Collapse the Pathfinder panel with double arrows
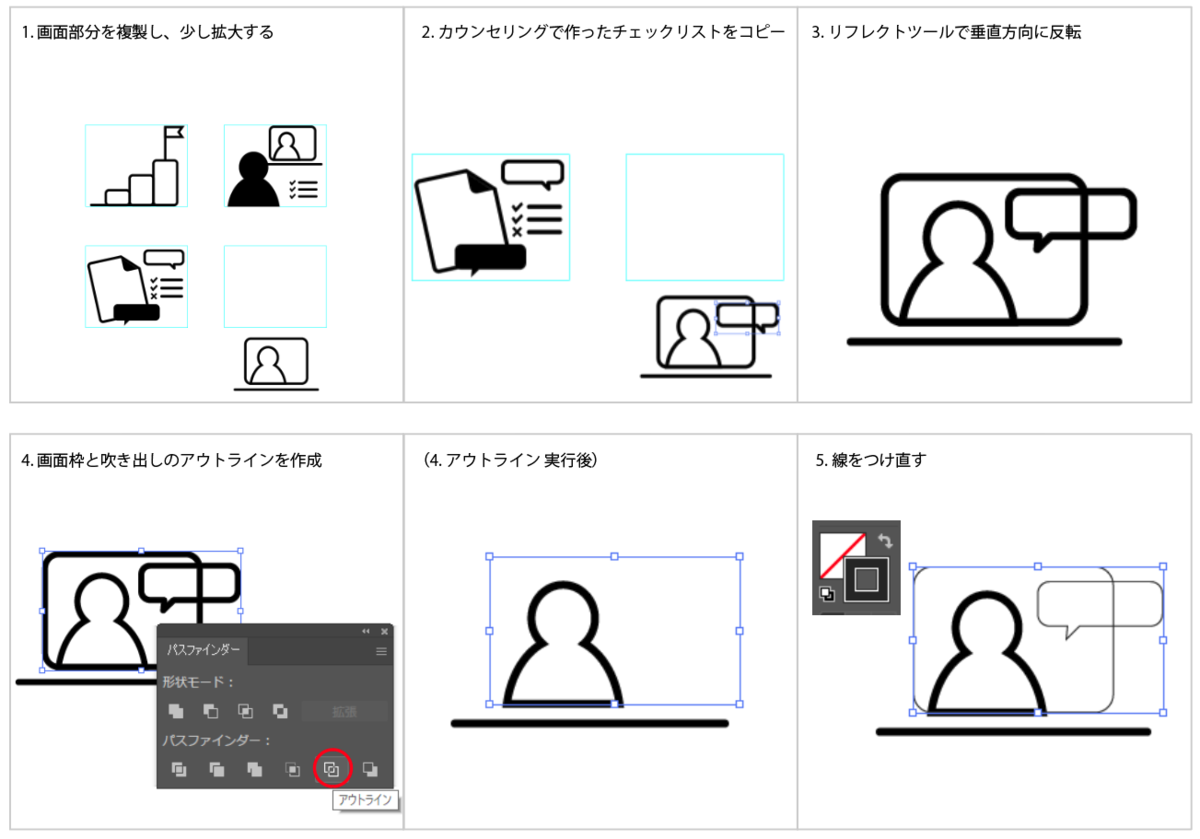This screenshot has height=839, width=1200. pos(366,631)
